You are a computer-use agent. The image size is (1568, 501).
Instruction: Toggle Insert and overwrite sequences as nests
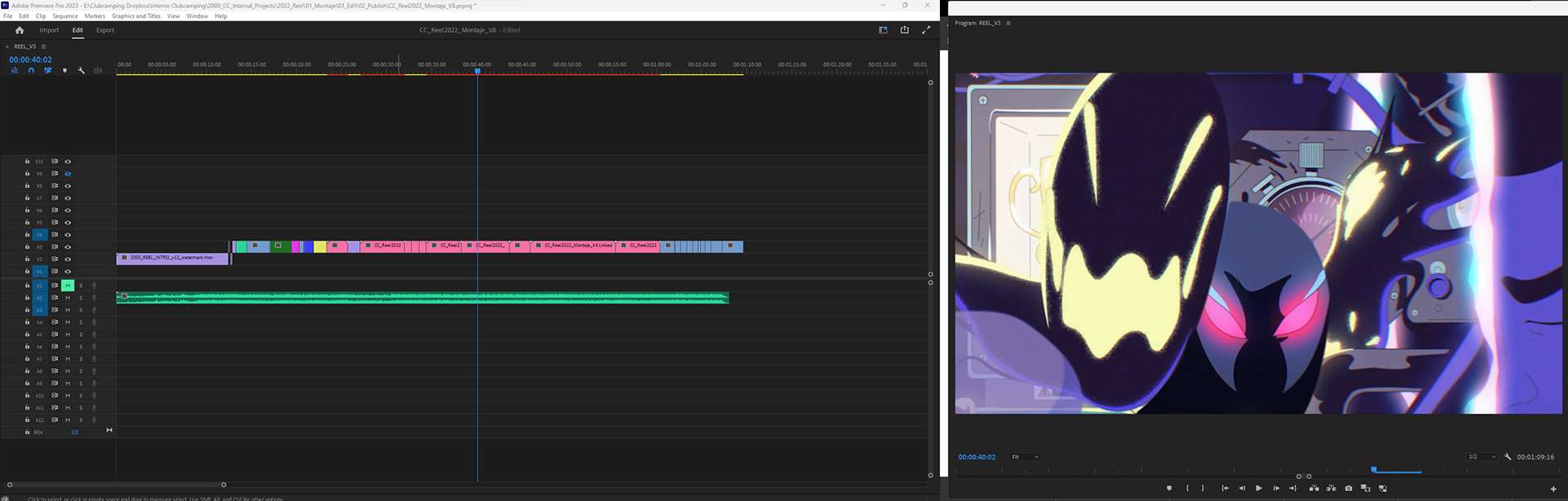pos(15,71)
